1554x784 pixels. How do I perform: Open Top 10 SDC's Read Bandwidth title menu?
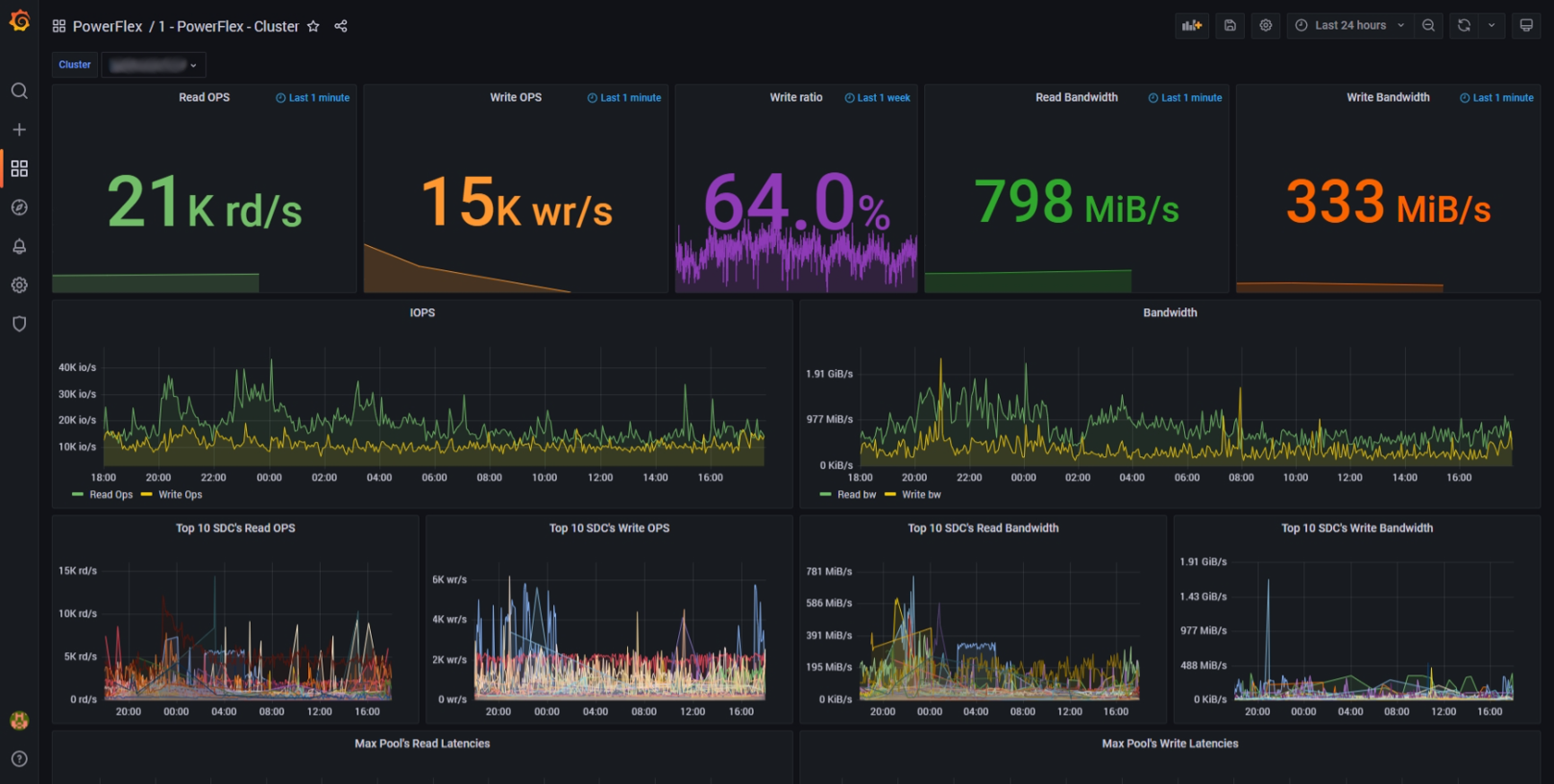tap(983, 528)
